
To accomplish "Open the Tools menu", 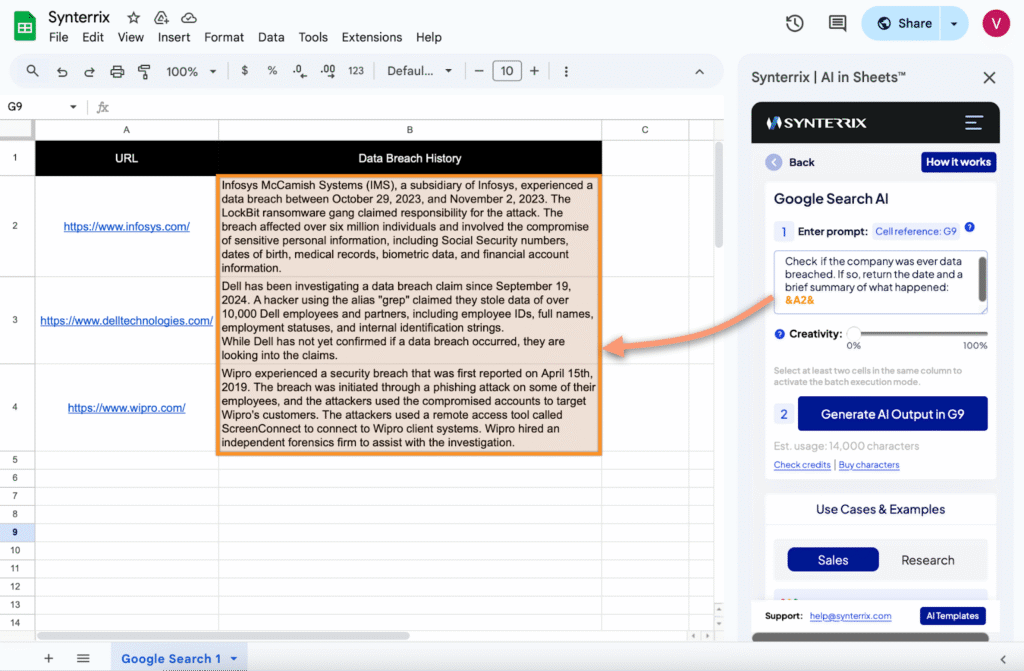I will point(313,37).
